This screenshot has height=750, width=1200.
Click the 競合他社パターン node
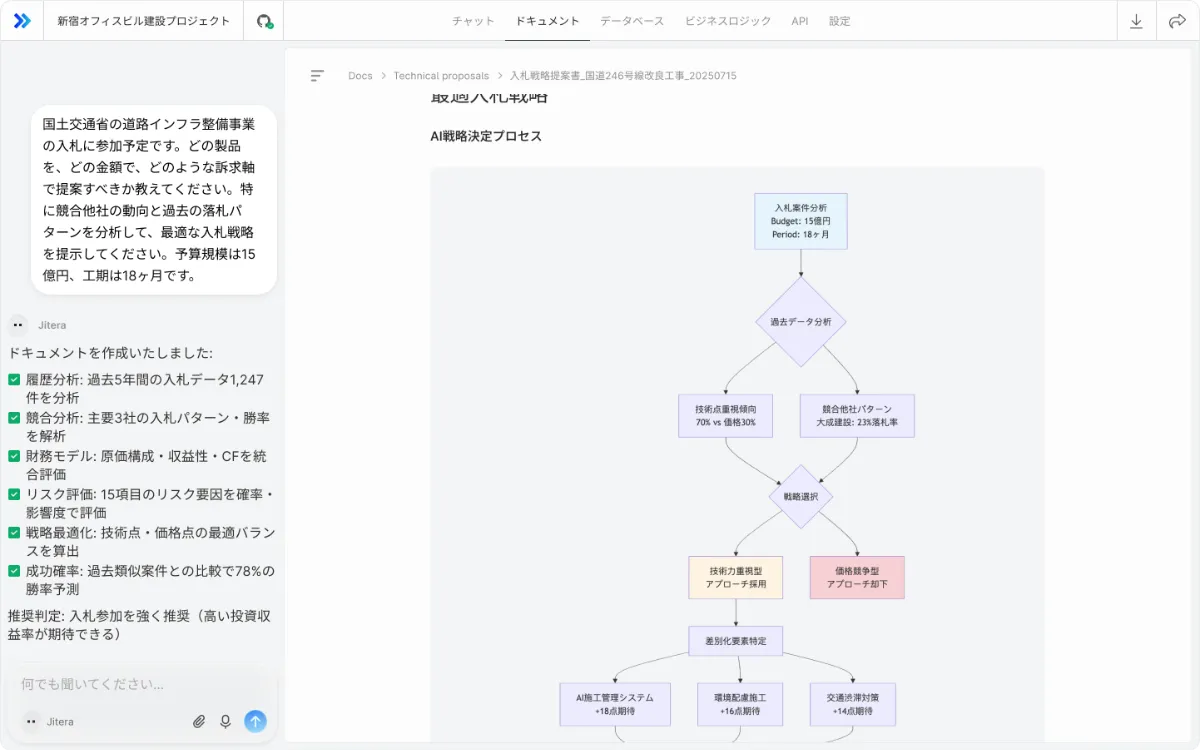pyautogui.click(x=857, y=416)
